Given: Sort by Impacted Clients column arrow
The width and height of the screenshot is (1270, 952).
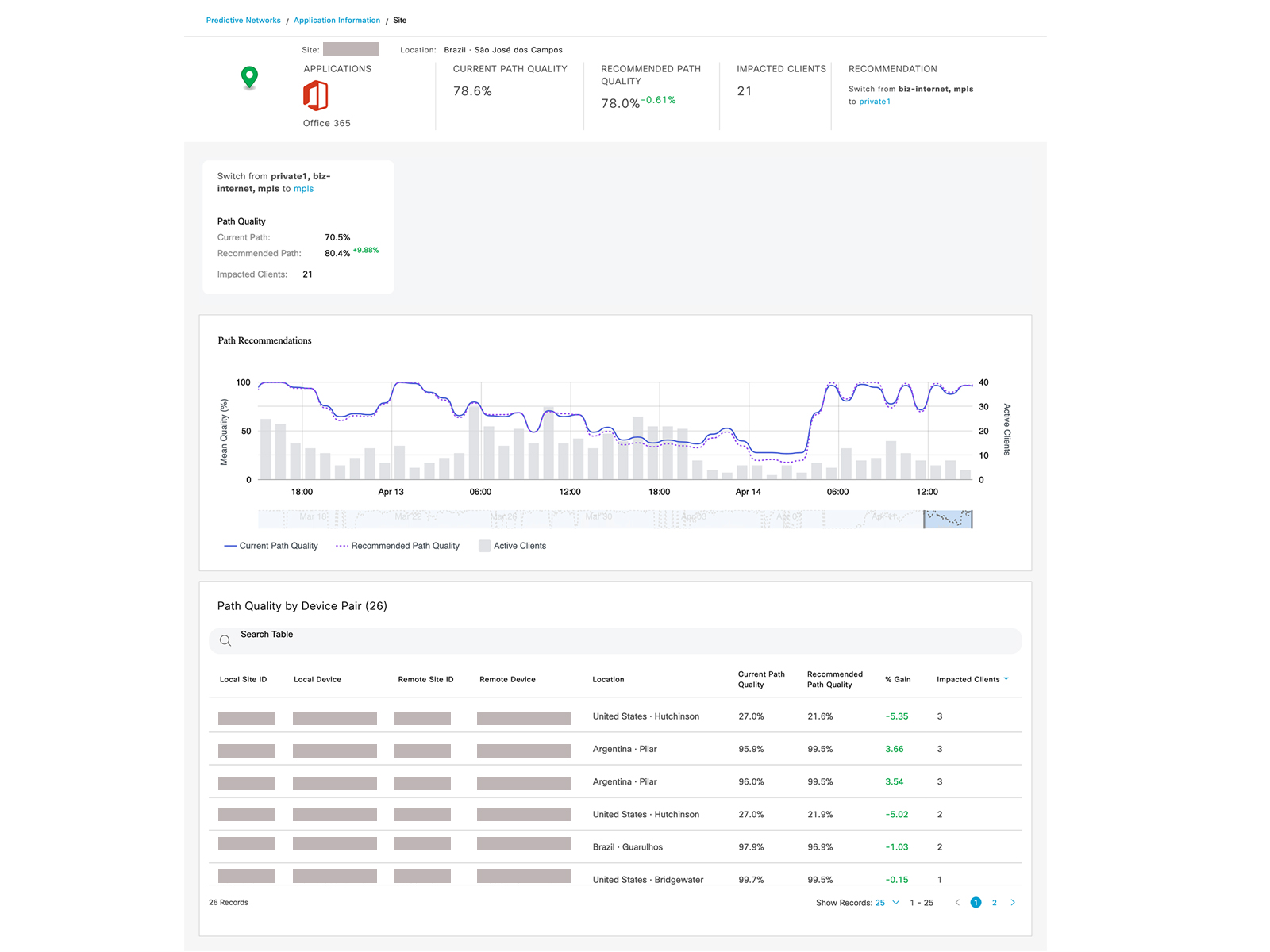Looking at the screenshot, I should pos(1006,679).
